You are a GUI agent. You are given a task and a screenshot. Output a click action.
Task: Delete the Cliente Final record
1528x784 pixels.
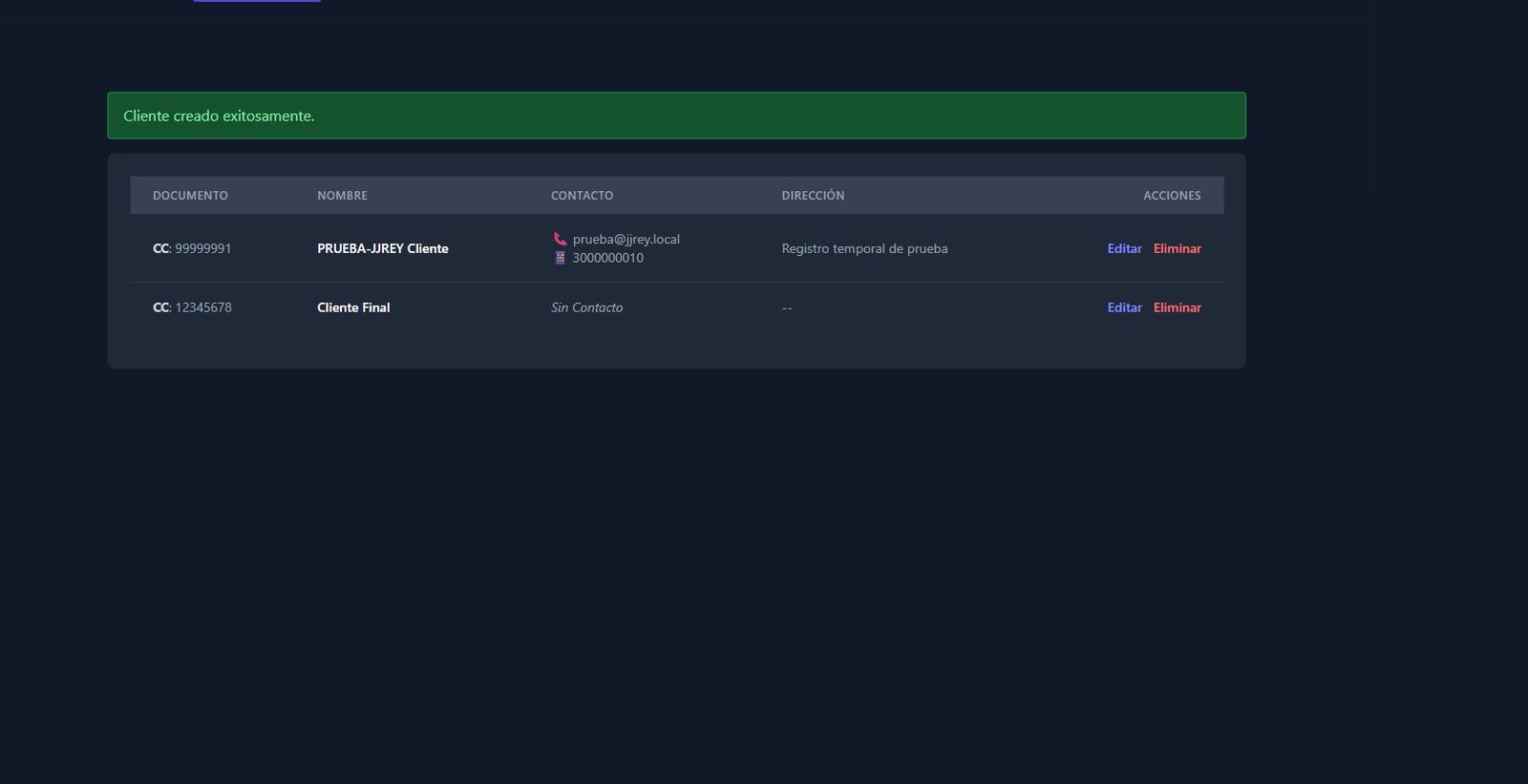[1177, 307]
